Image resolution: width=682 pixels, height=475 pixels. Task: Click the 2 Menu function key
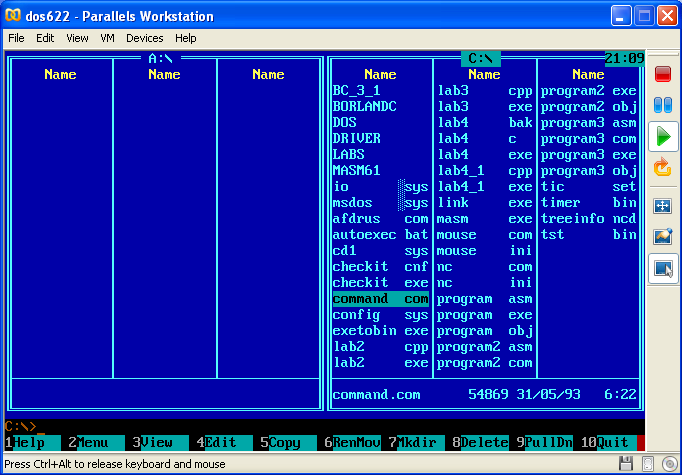point(97,443)
